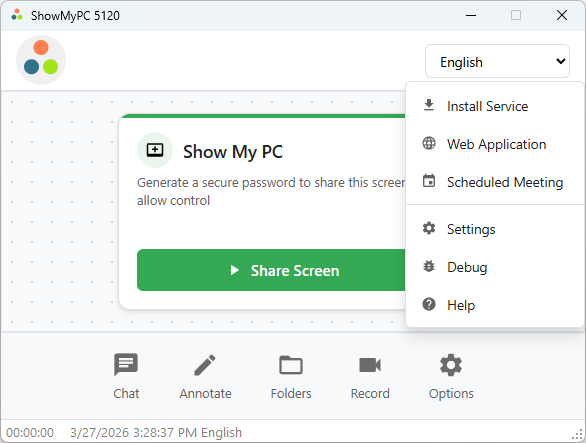Screen dimensions: 586x443
Task: Close the ShowMyPC window
Action: tap(562, 15)
